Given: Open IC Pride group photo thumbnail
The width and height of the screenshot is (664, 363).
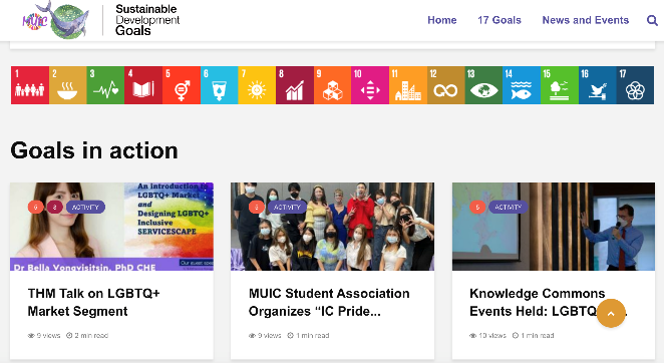Looking at the screenshot, I should pos(332,227).
